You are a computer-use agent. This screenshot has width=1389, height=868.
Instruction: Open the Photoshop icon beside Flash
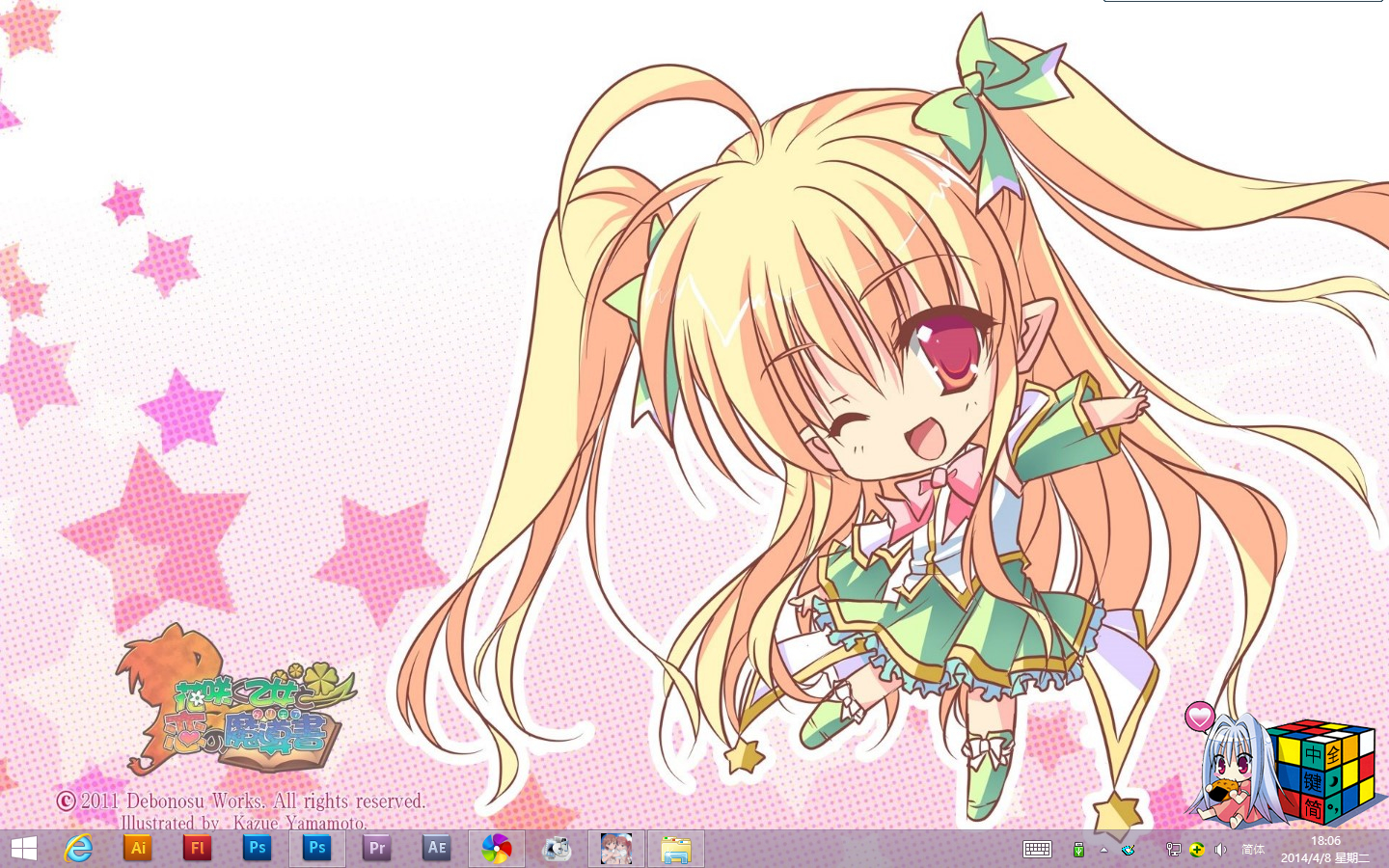click(x=258, y=849)
